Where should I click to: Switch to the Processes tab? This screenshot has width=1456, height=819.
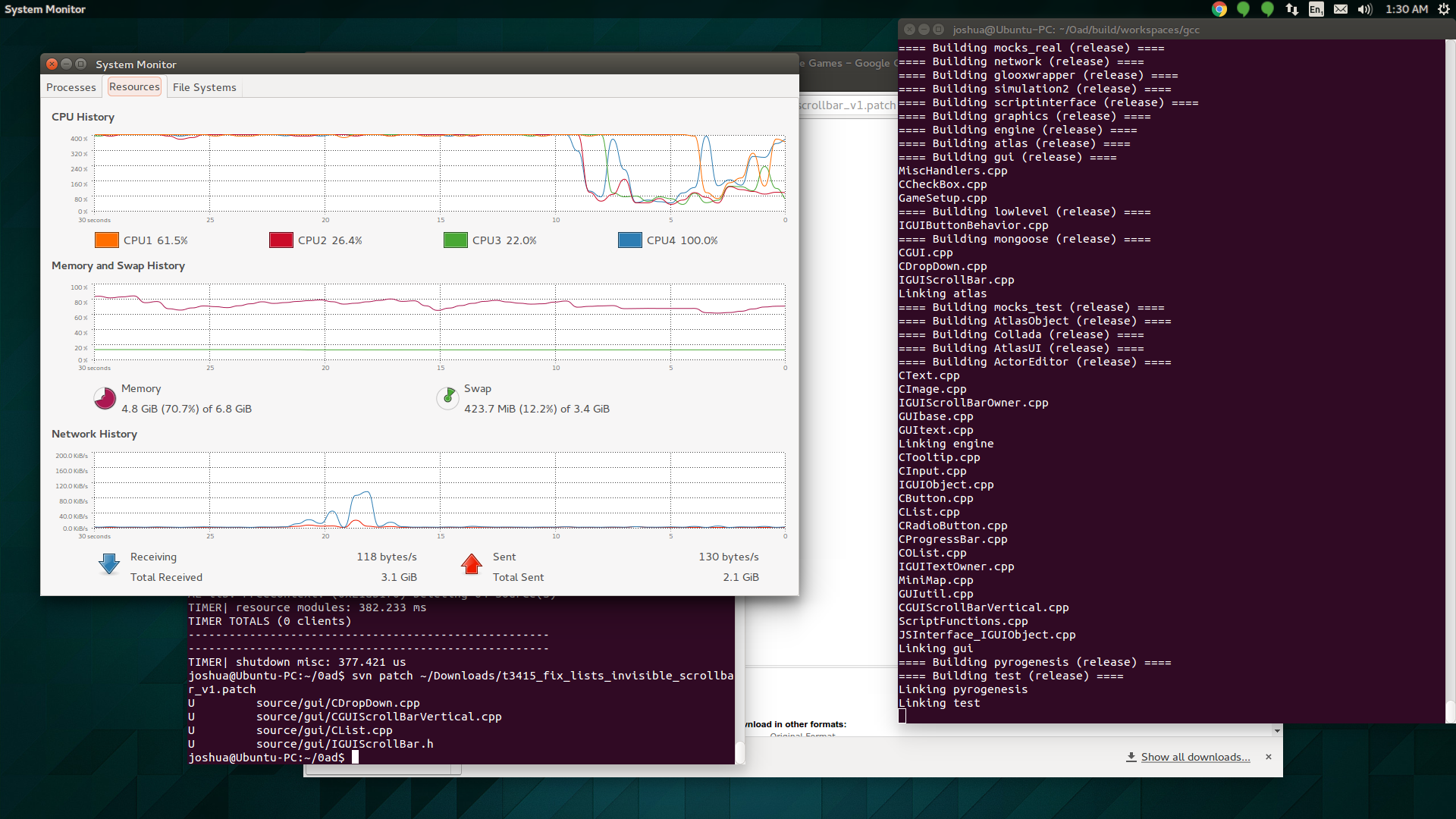click(x=71, y=87)
